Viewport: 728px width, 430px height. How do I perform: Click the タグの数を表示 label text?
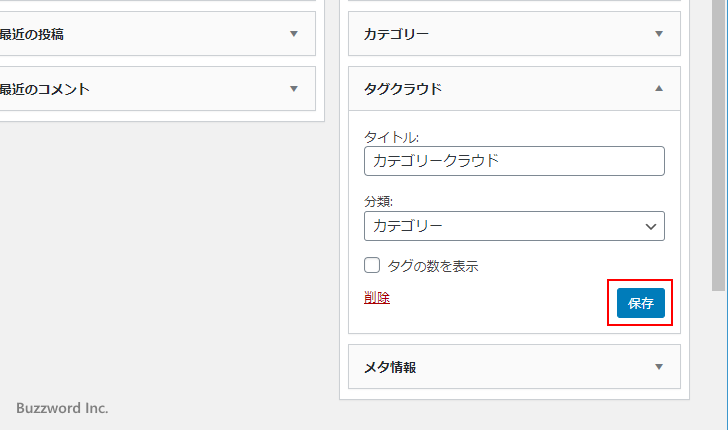432,266
